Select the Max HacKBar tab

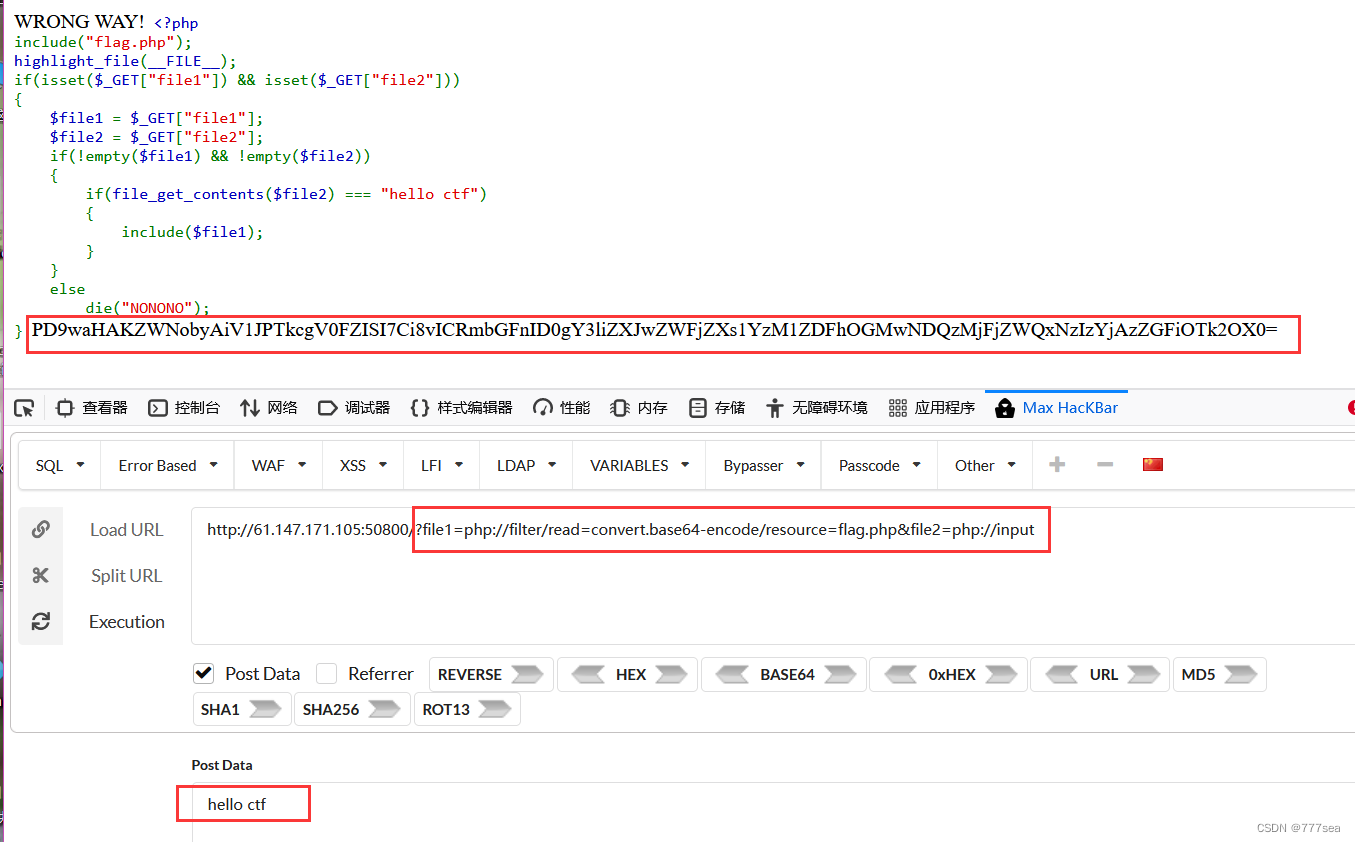click(1056, 408)
